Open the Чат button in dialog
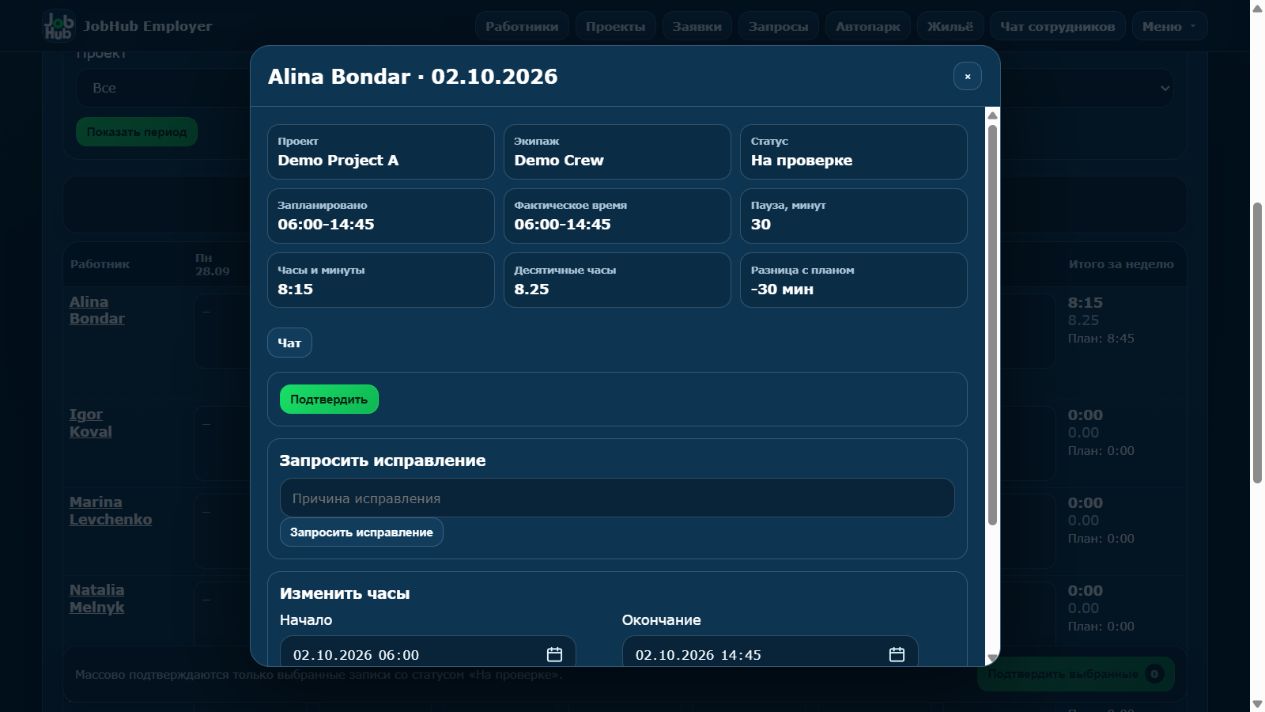The image size is (1265, 712). click(289, 343)
